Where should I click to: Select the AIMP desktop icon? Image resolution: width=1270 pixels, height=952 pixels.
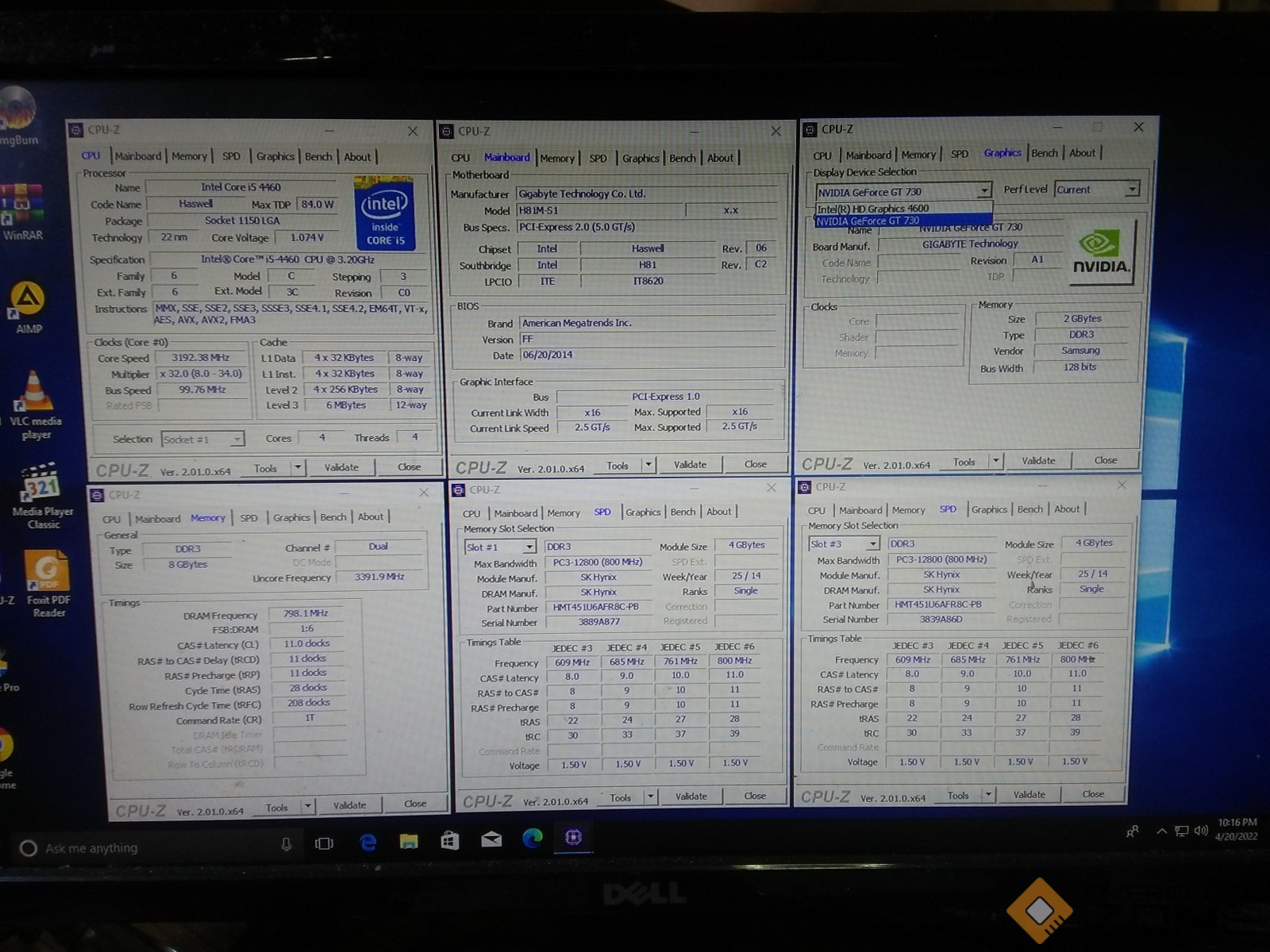tap(29, 308)
